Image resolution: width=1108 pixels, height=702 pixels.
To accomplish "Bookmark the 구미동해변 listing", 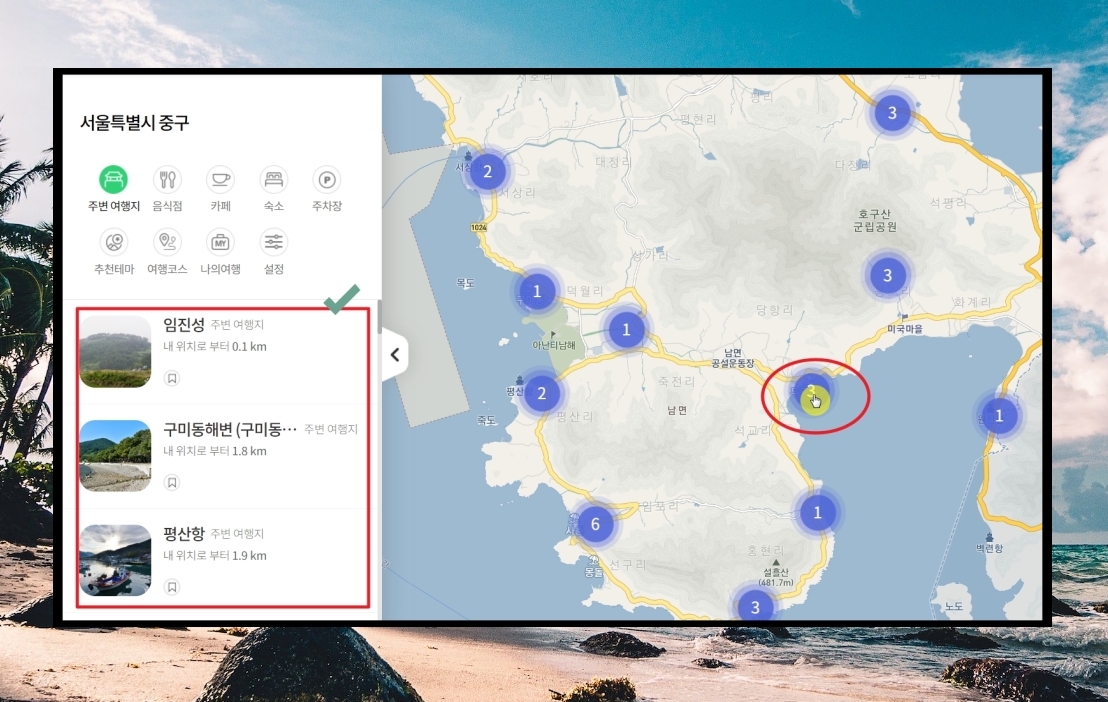I will (172, 482).
